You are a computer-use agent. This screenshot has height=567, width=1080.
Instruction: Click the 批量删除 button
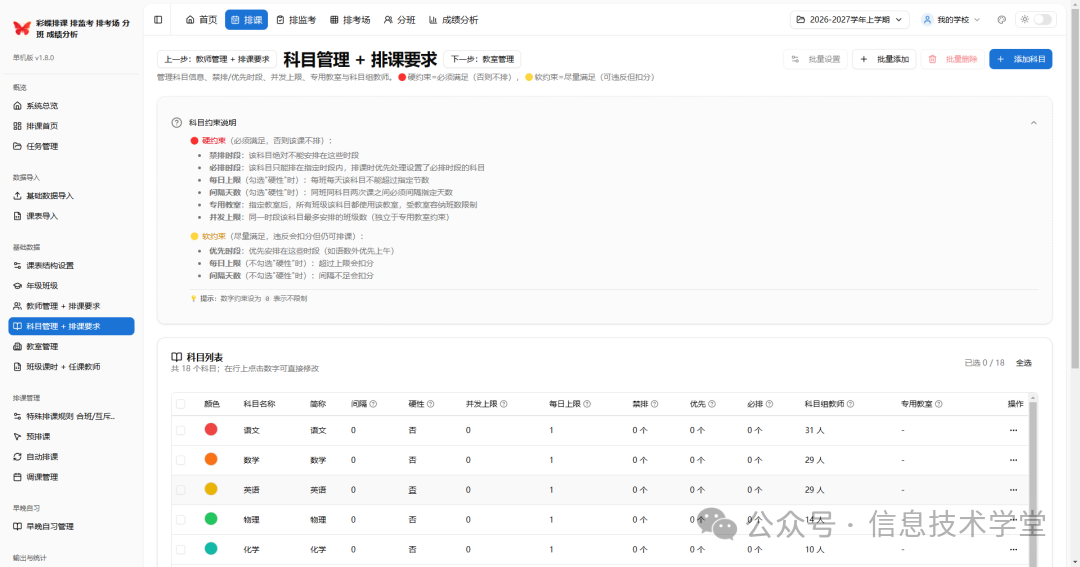pyautogui.click(x=953, y=59)
